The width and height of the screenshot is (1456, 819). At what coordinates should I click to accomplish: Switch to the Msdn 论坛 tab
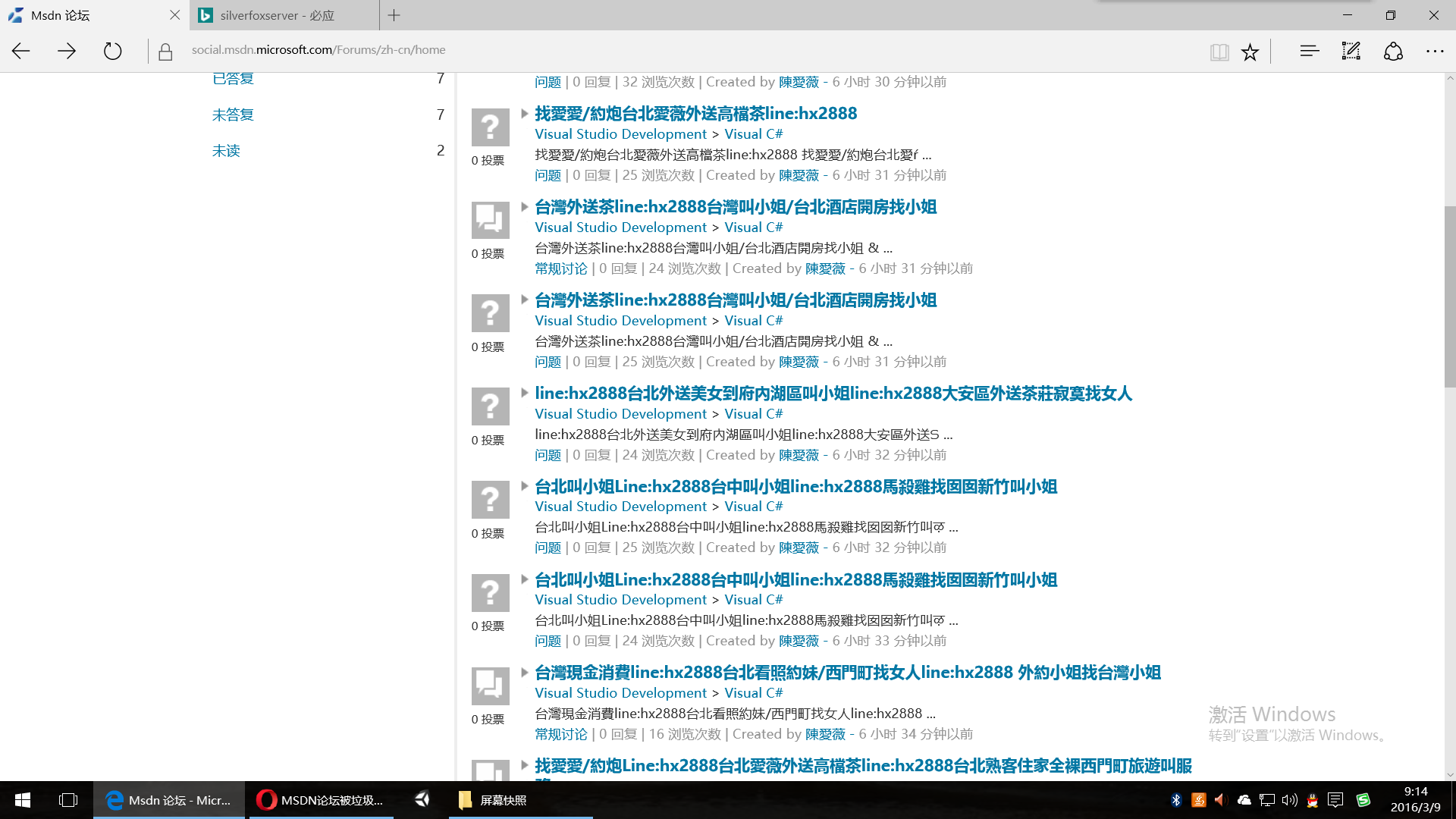(x=95, y=15)
